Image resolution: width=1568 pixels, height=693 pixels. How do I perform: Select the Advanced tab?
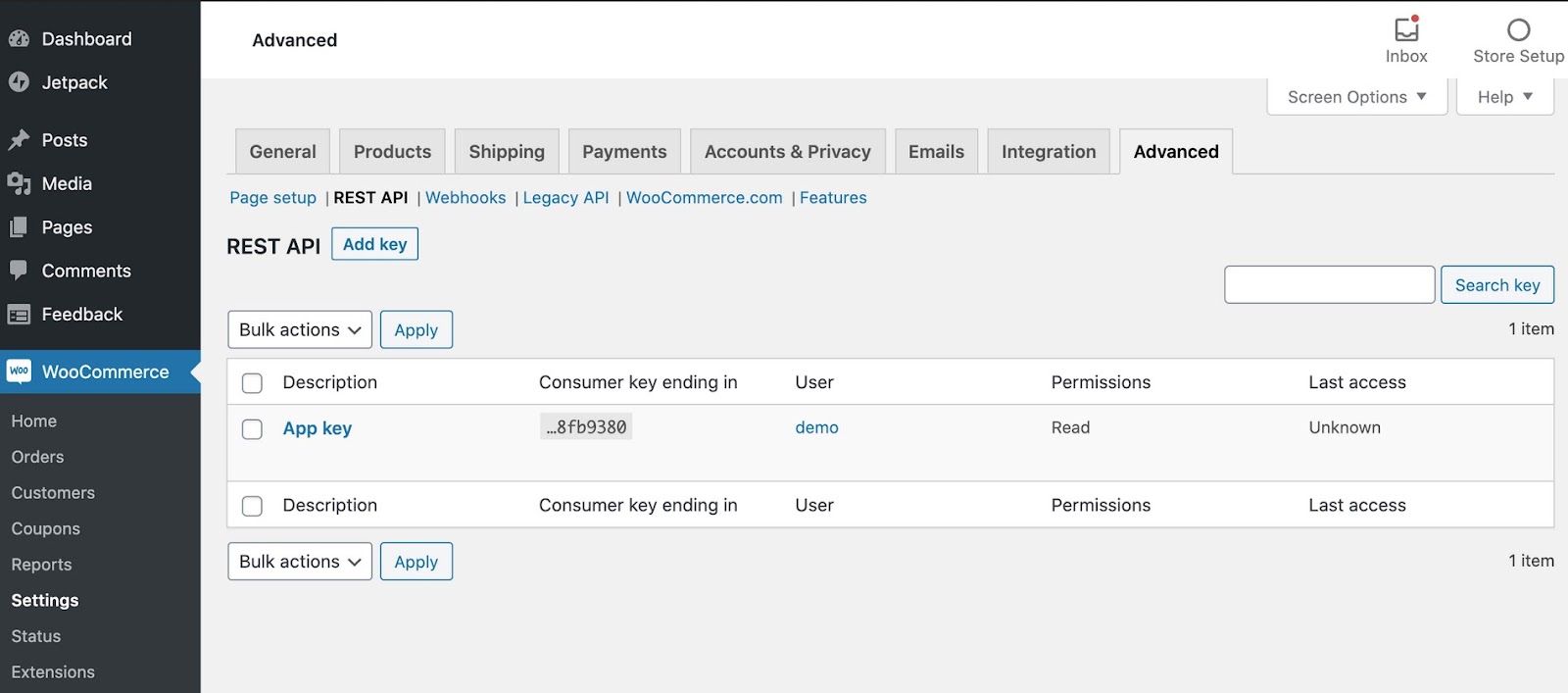[1176, 152]
